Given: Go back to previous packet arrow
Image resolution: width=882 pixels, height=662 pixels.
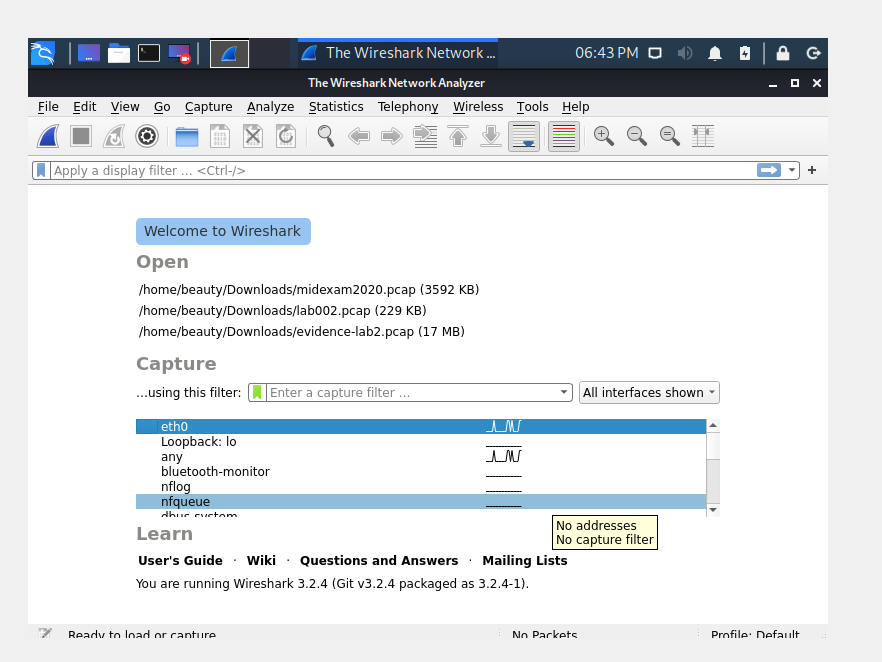Looking at the screenshot, I should [359, 137].
